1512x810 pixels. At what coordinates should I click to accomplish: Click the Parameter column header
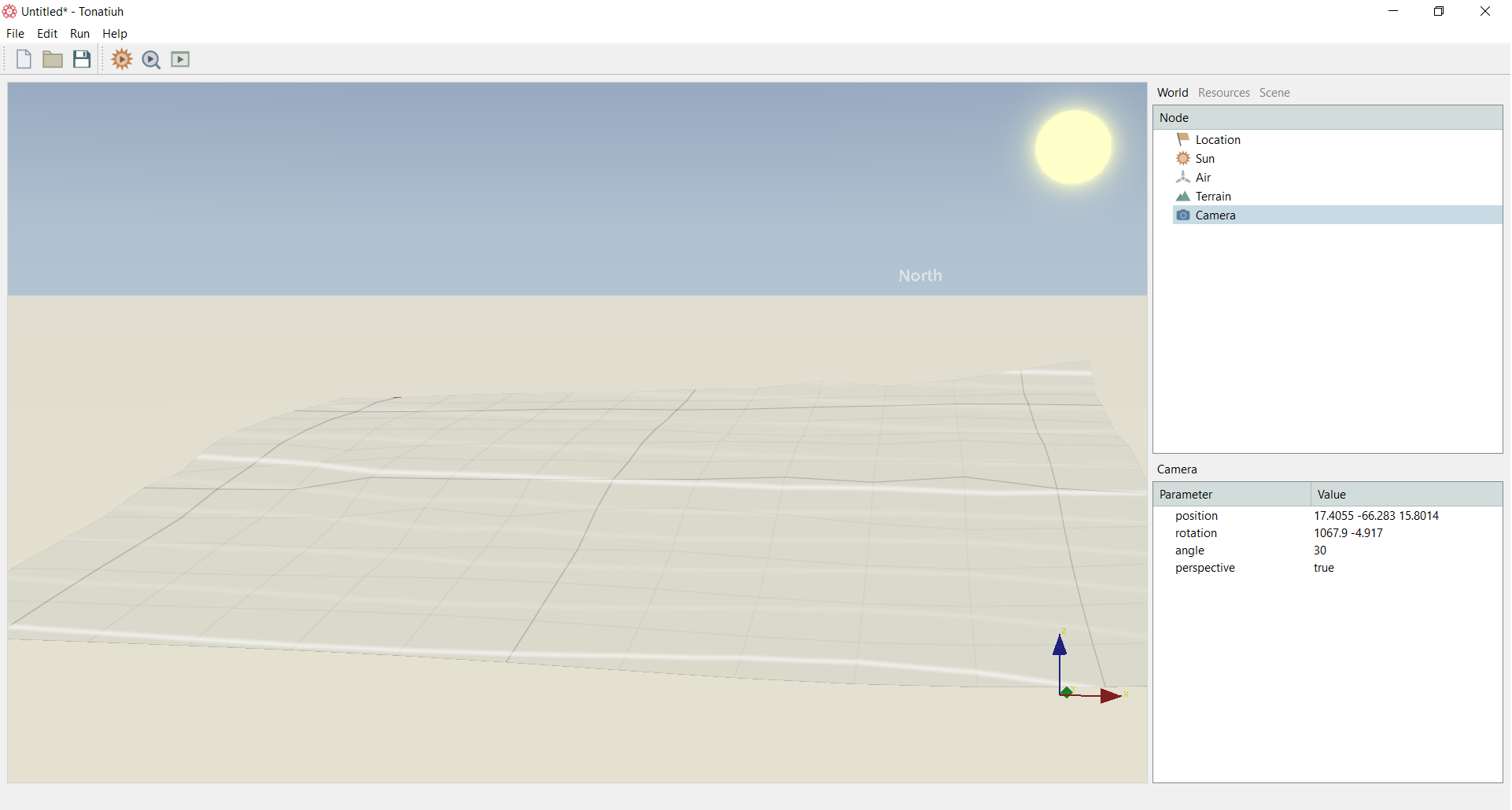pos(1231,494)
